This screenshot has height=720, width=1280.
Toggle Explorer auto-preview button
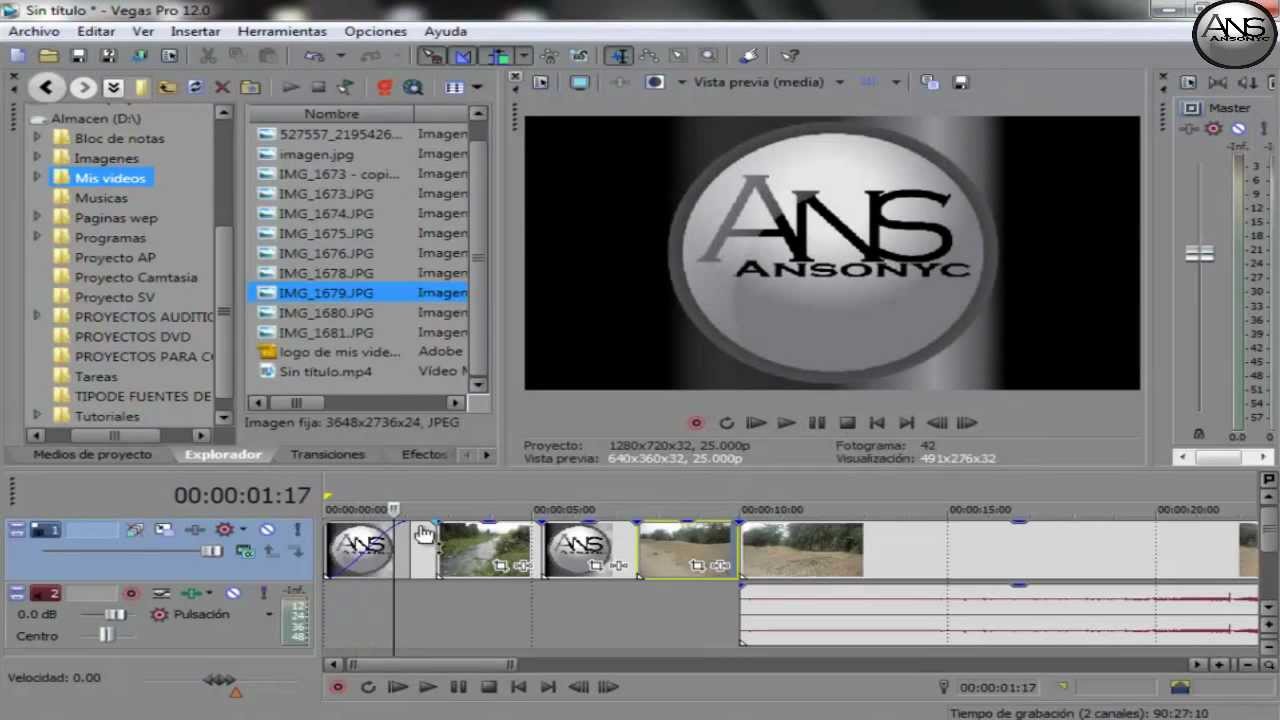point(346,88)
